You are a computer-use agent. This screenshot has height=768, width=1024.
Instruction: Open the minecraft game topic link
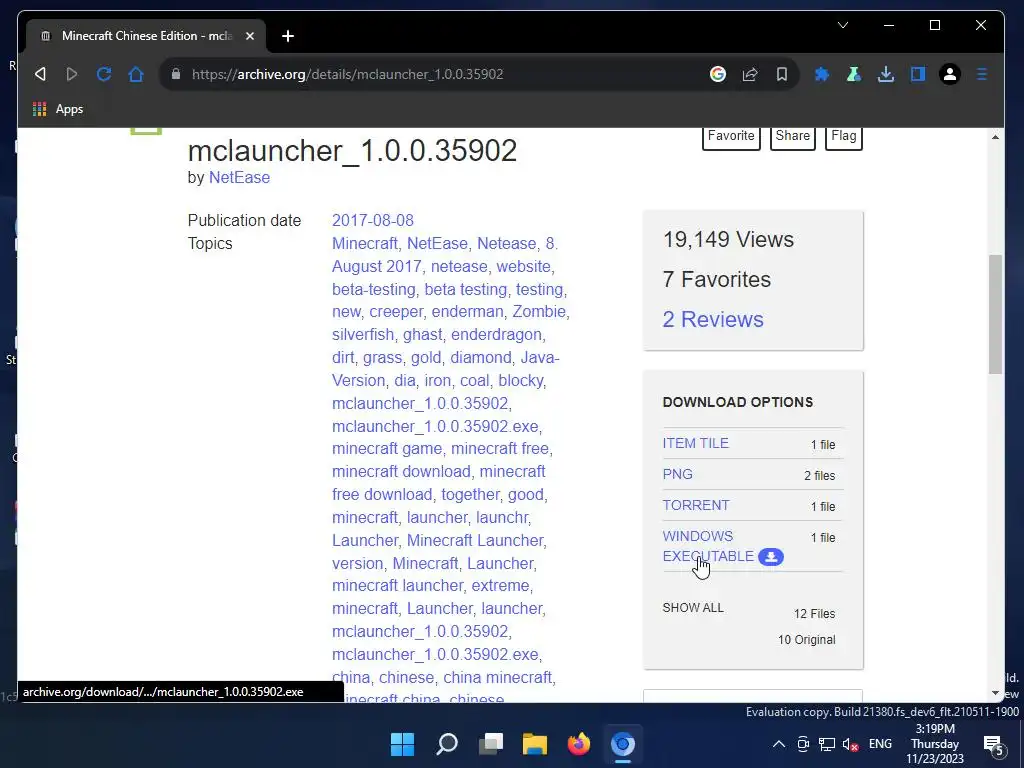click(387, 449)
